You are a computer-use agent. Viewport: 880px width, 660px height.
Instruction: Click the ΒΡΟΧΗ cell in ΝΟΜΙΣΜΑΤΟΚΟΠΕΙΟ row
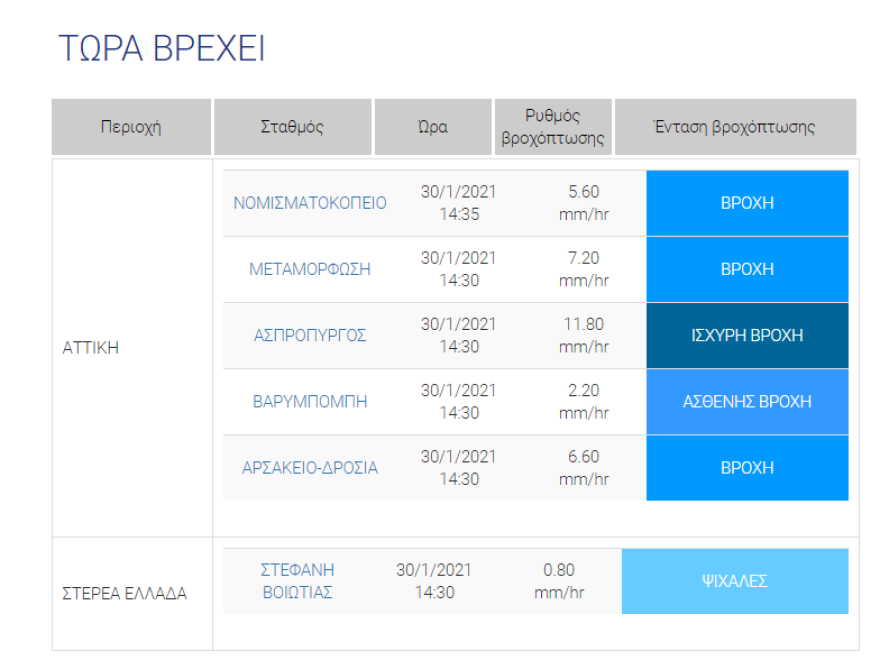tap(747, 203)
